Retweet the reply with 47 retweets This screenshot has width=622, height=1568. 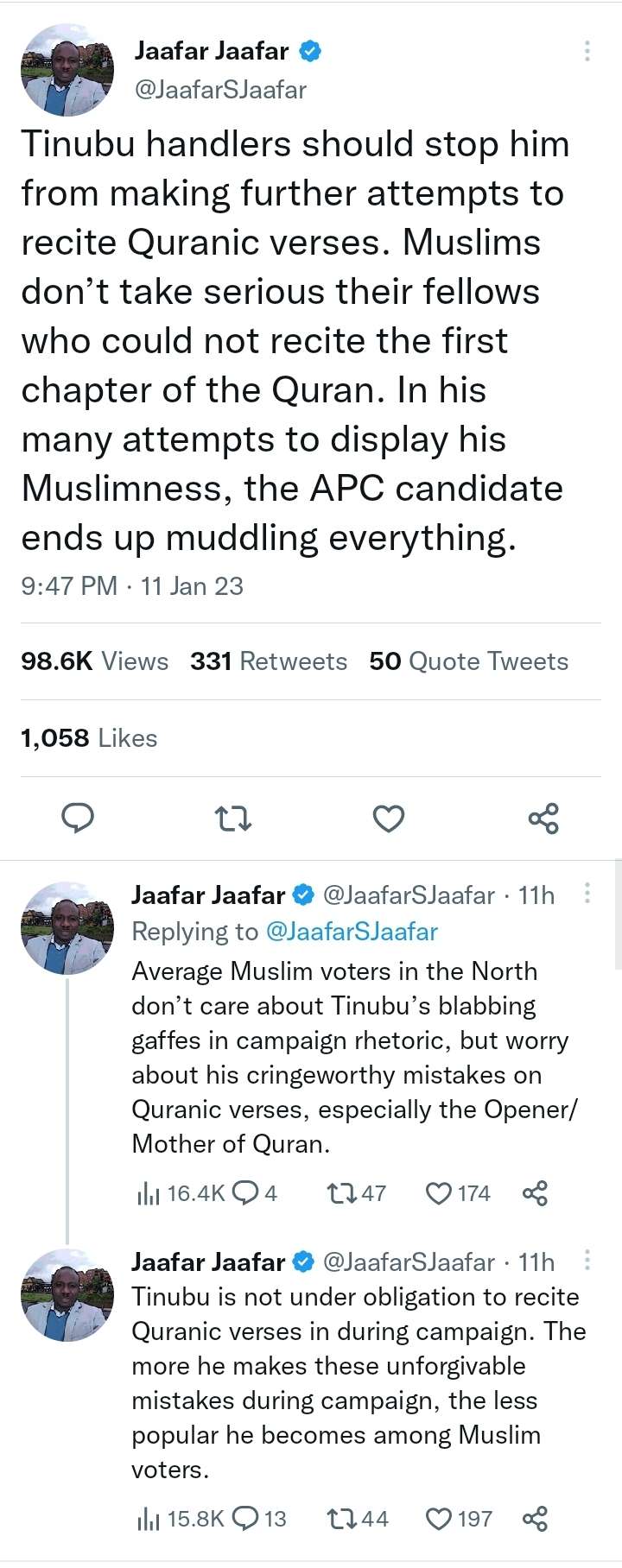(340, 1193)
